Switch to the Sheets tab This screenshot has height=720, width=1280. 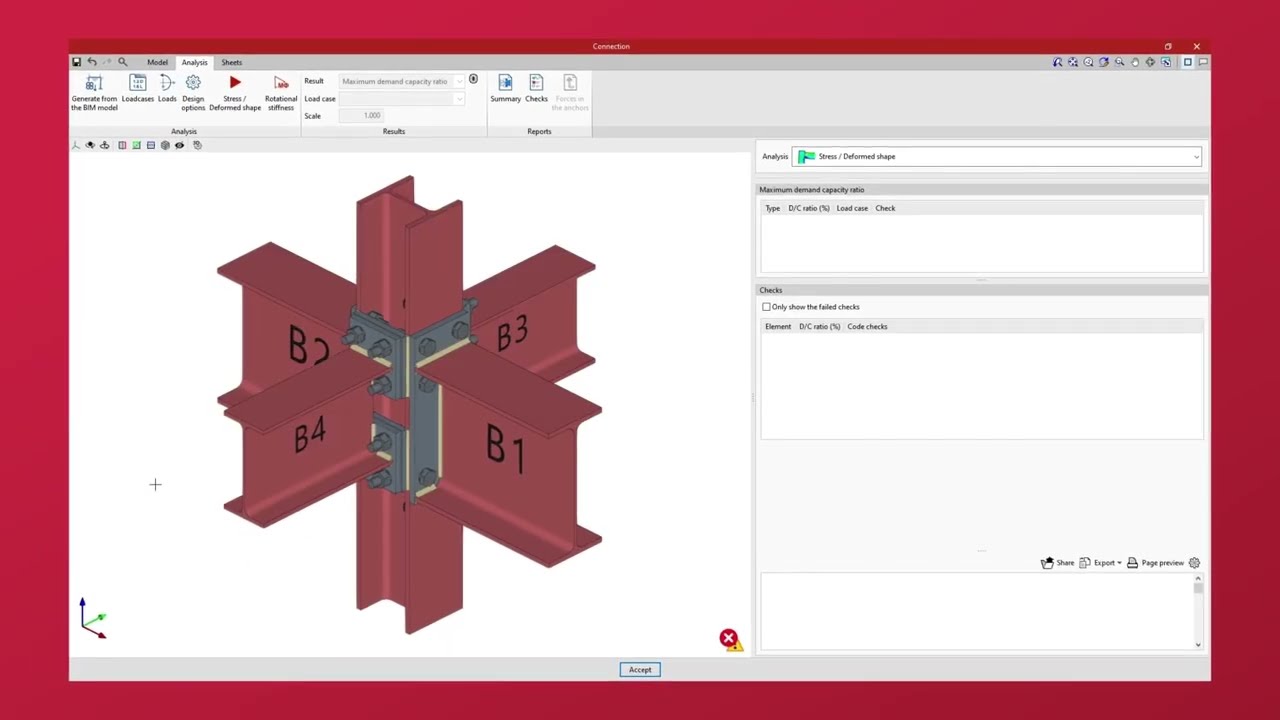[231, 62]
